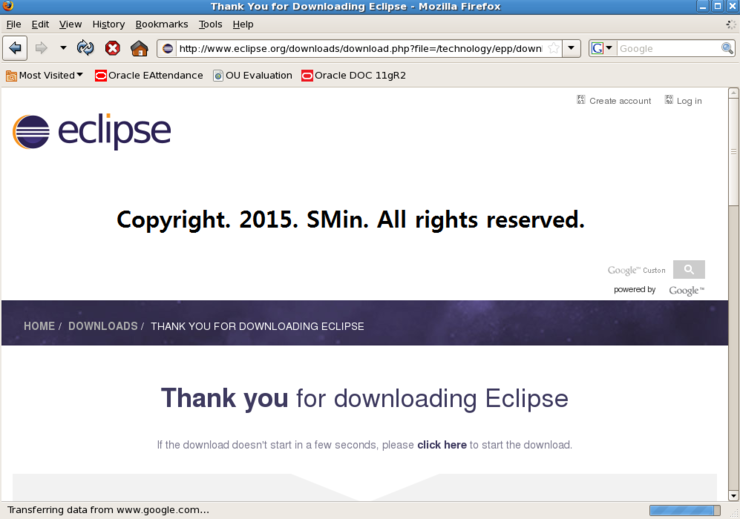The image size is (740, 519).
Task: Click the search magnifier icon in toolbar
Action: pos(727,48)
